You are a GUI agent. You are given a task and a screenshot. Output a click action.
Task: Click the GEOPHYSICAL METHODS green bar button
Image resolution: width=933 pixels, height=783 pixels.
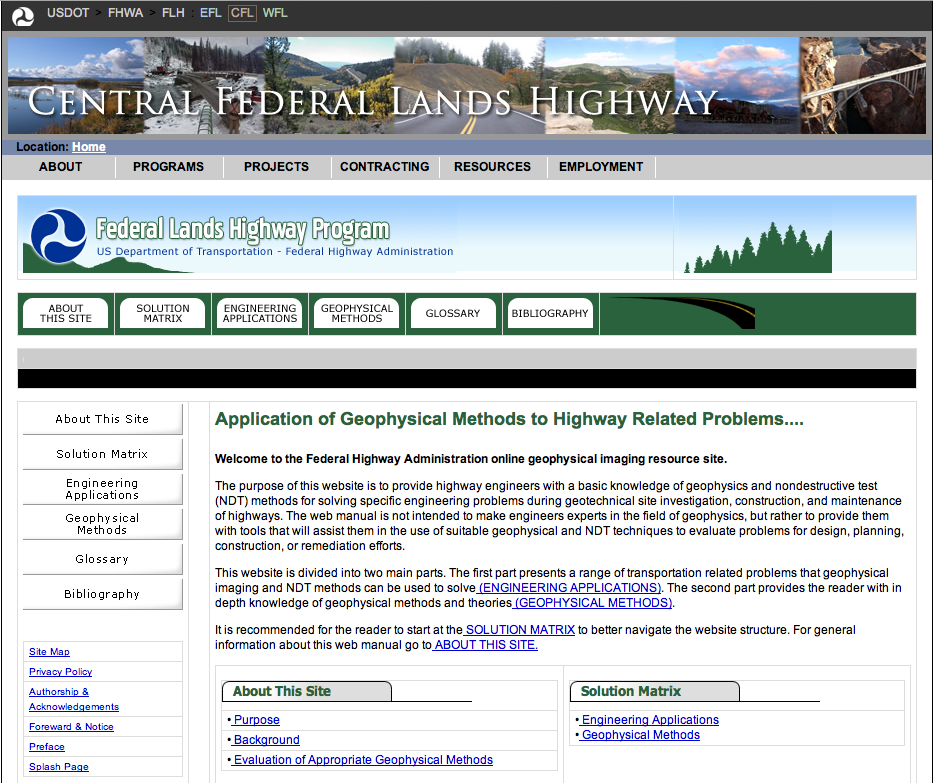pyautogui.click(x=357, y=313)
